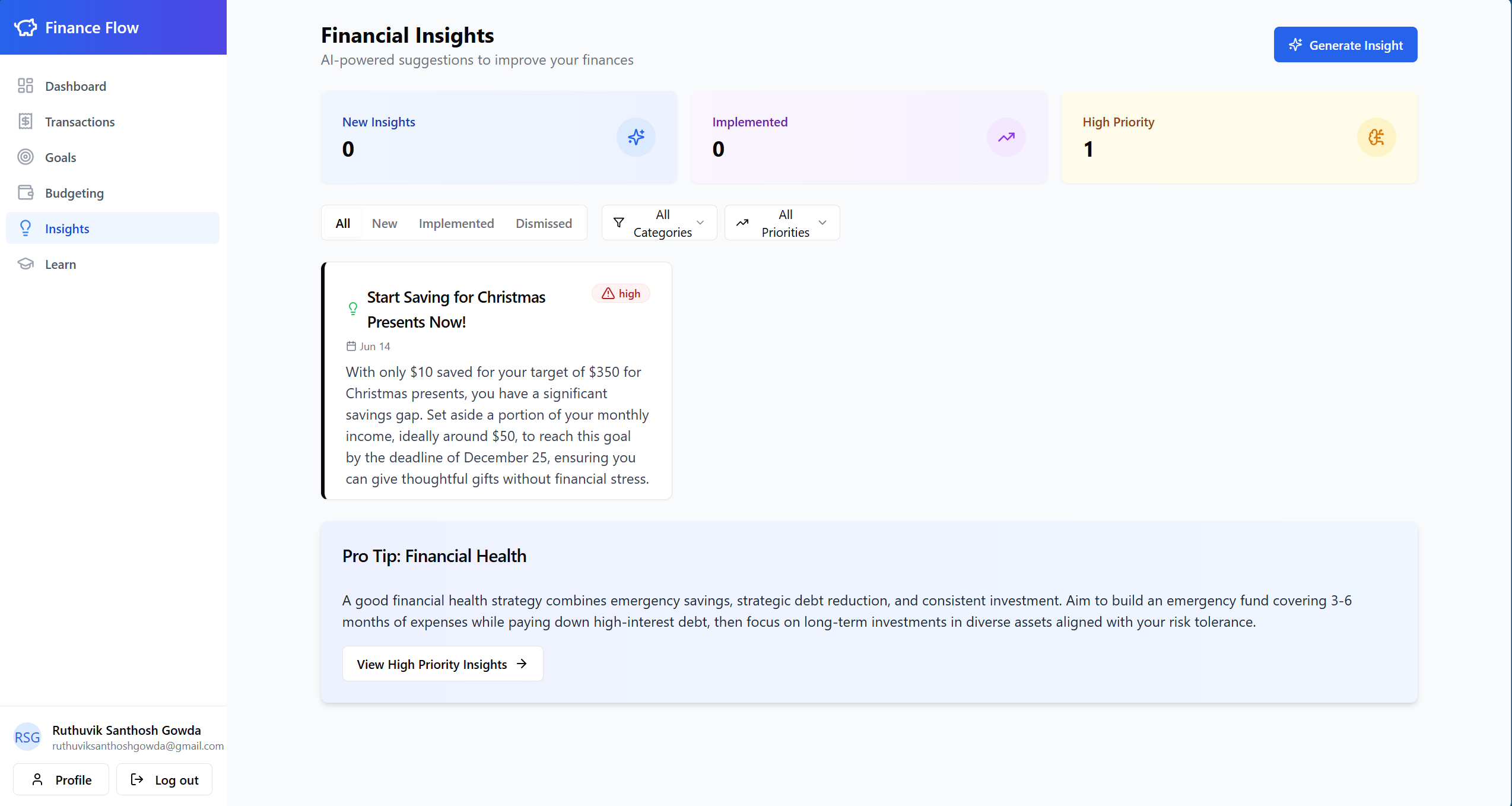Click the brain icon on High Priority card

click(1377, 137)
